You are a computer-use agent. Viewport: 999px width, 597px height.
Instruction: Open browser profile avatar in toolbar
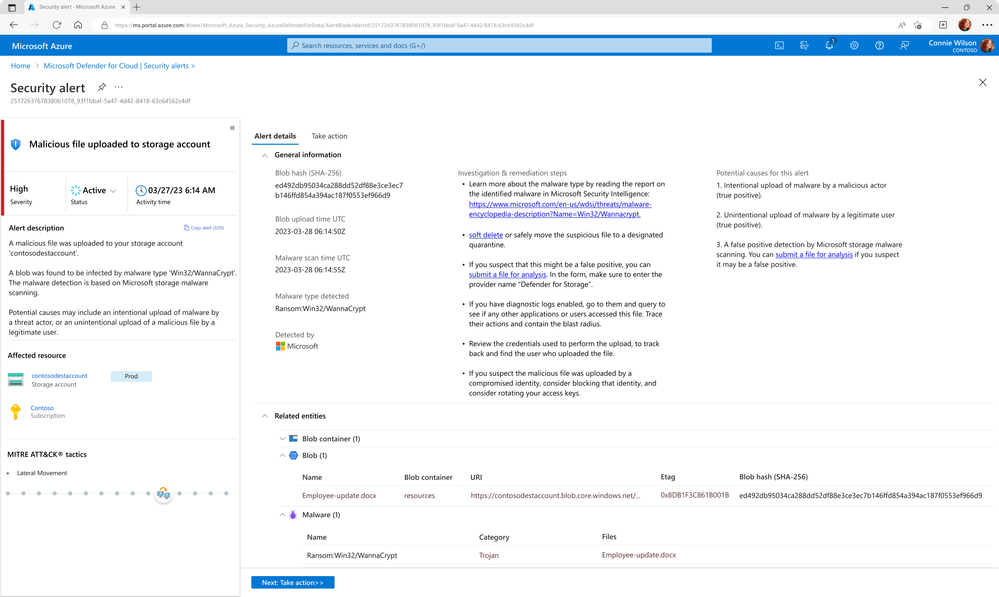[x=965, y=25]
